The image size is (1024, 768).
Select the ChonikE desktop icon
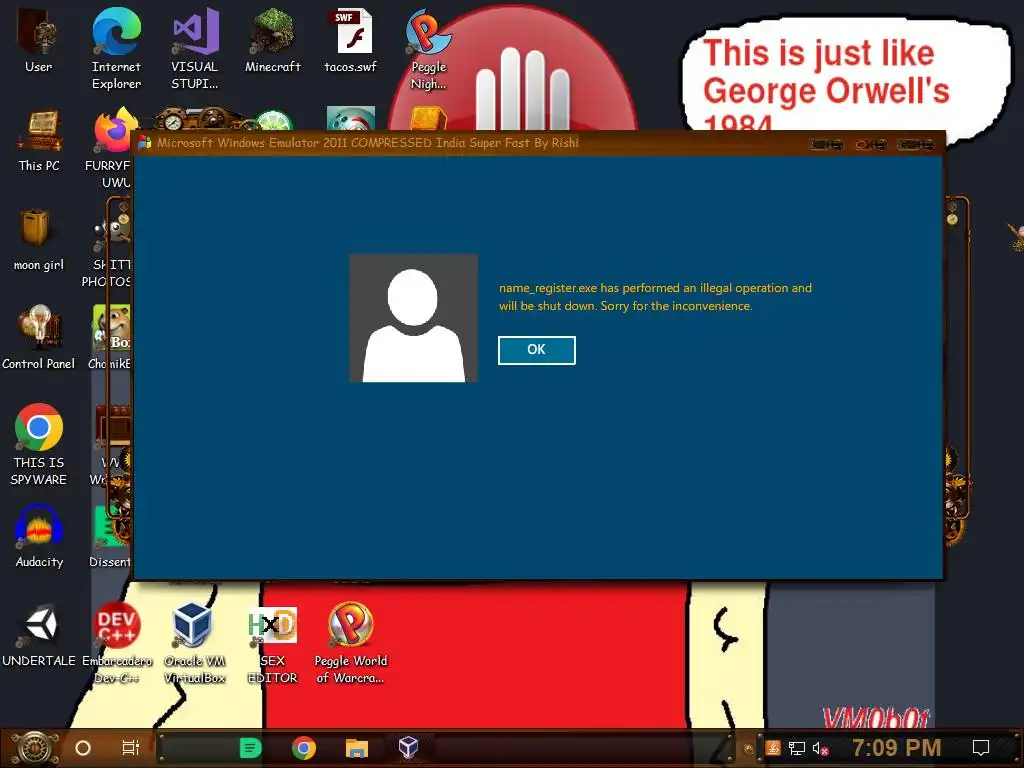(x=111, y=338)
